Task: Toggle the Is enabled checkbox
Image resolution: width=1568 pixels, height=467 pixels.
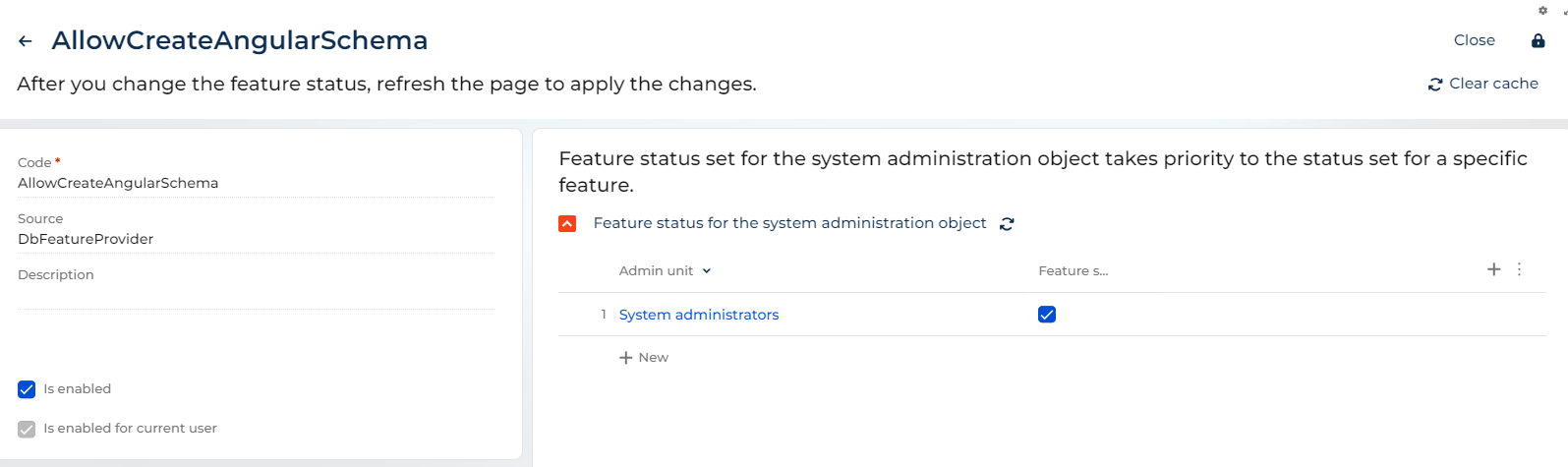Action: click(x=27, y=389)
